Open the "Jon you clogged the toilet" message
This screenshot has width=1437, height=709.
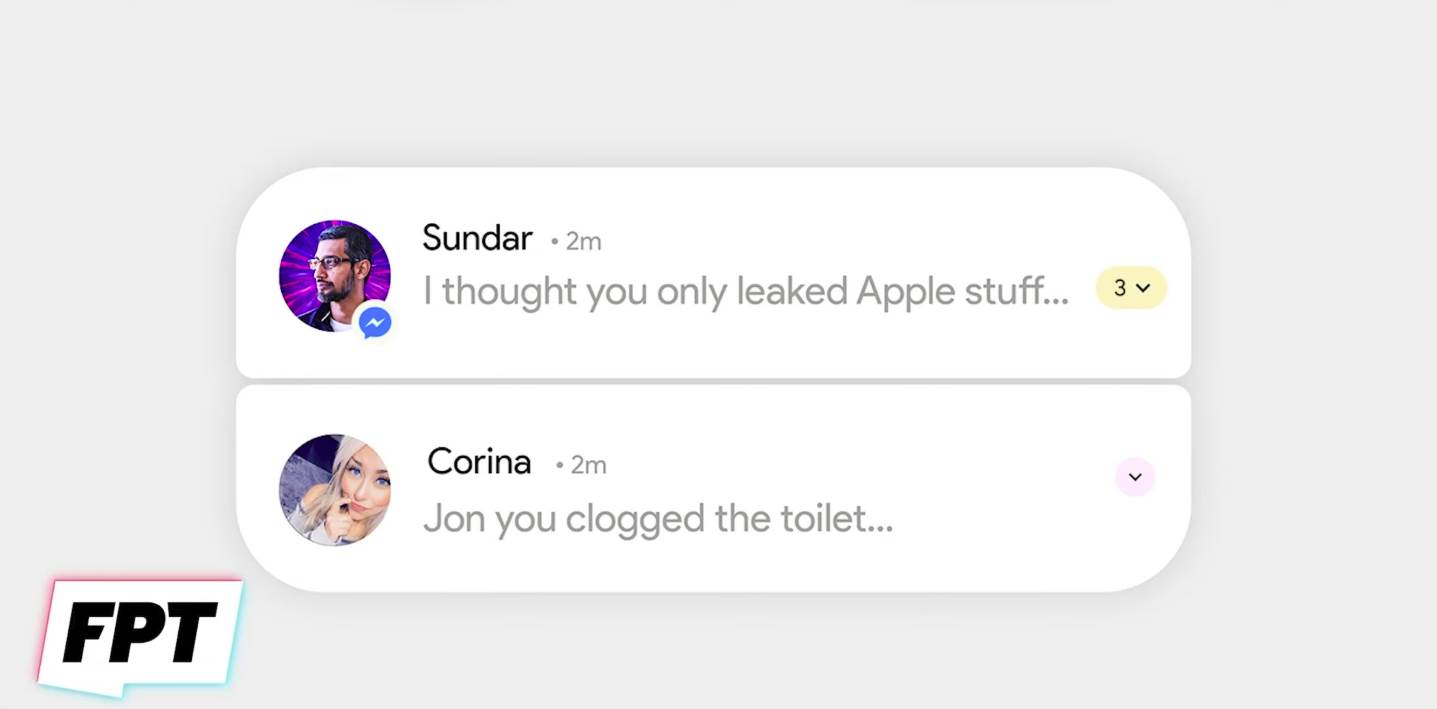(x=658, y=518)
